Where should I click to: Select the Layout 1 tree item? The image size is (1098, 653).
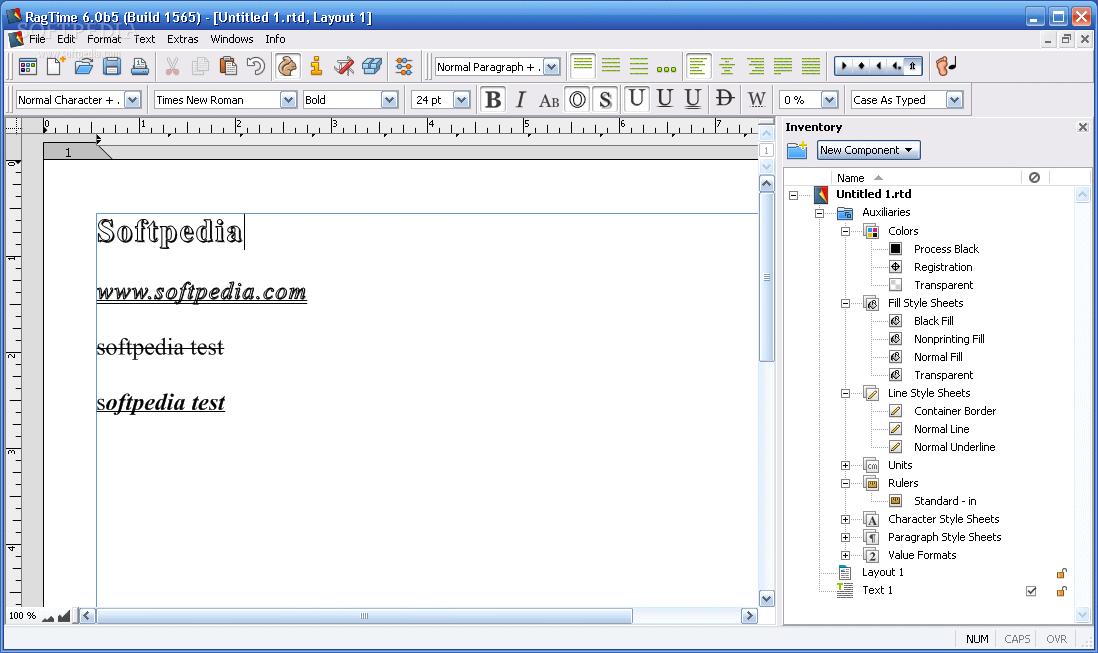[x=882, y=573]
